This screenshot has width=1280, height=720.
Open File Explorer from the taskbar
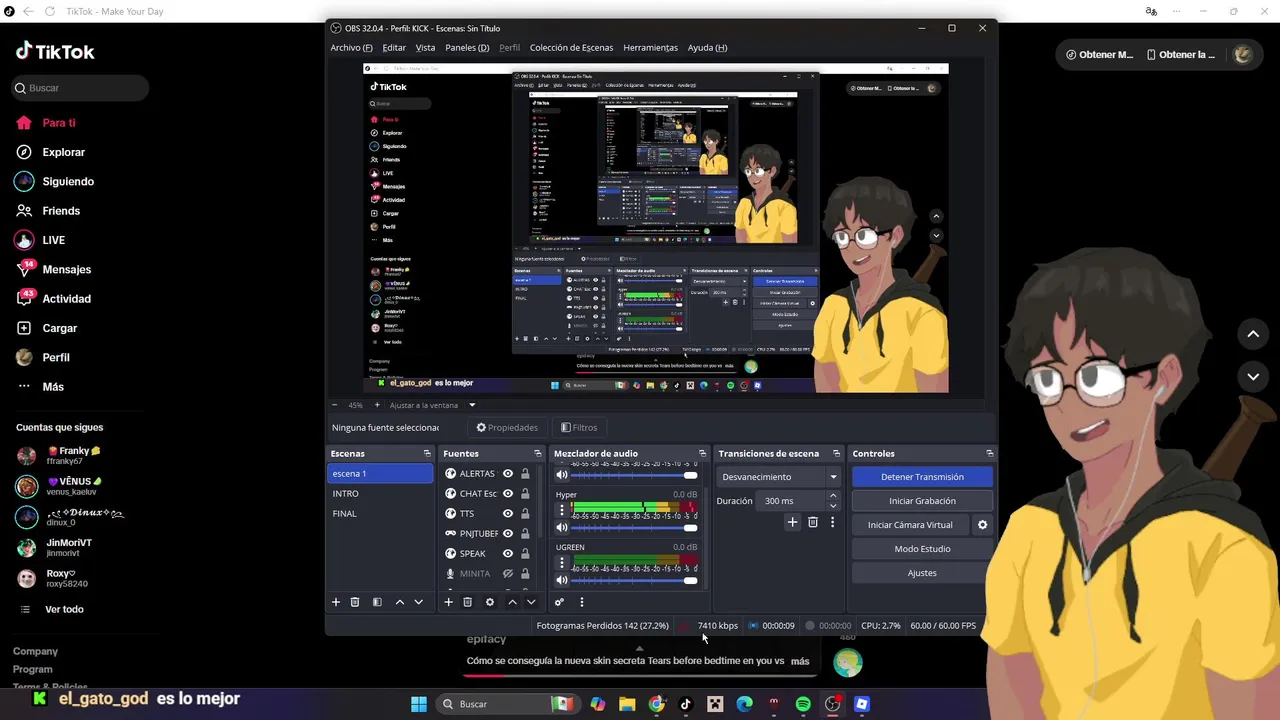click(x=627, y=704)
